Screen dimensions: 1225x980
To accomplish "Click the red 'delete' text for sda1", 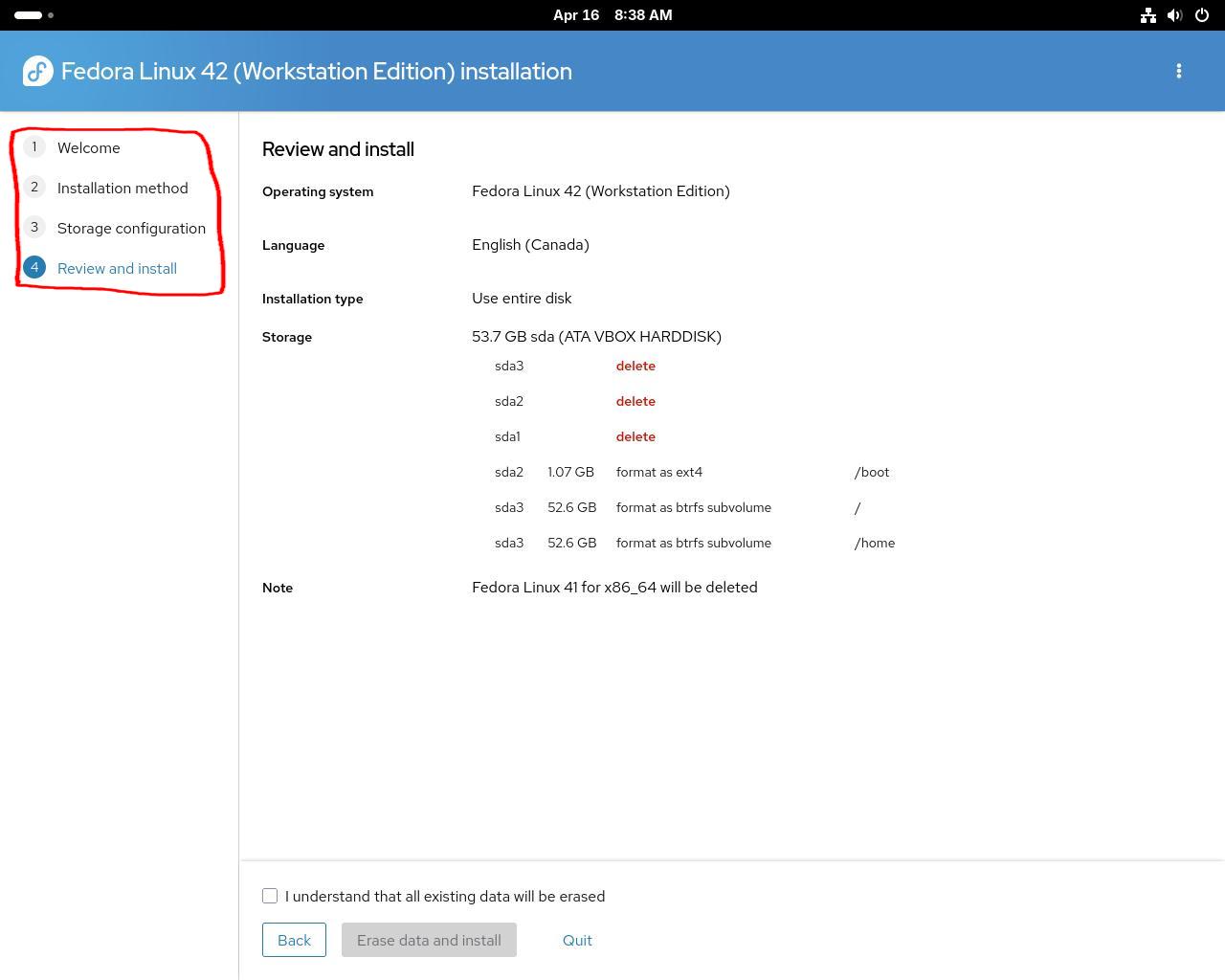I will tap(635, 436).
